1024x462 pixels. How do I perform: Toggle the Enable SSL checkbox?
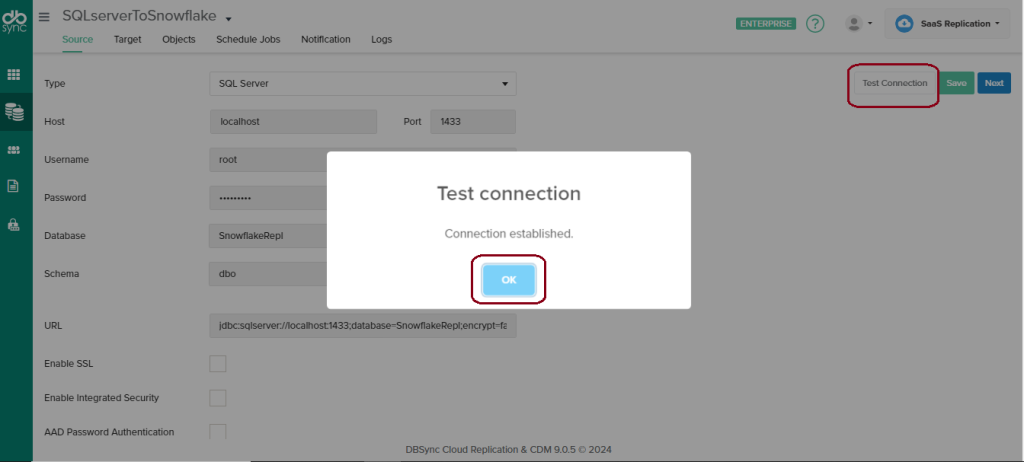pos(218,363)
